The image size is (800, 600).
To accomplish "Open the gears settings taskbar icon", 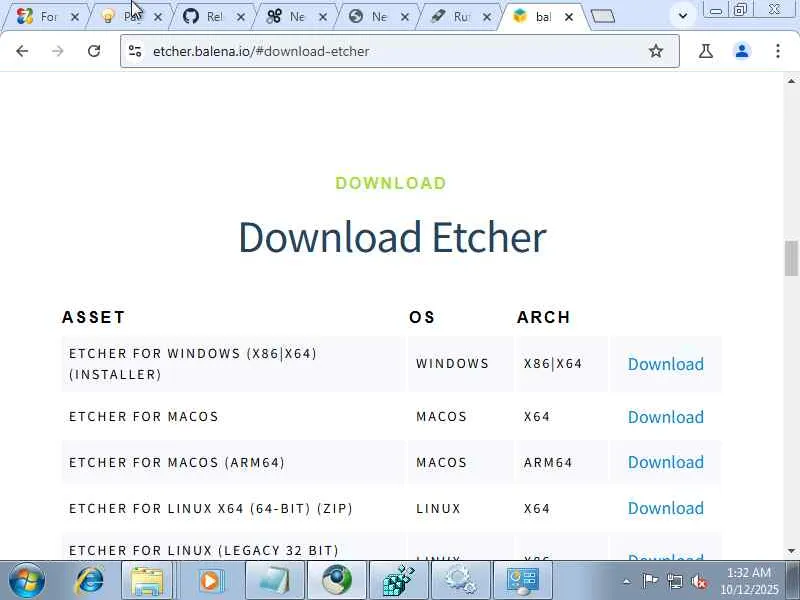I will 461,581.
